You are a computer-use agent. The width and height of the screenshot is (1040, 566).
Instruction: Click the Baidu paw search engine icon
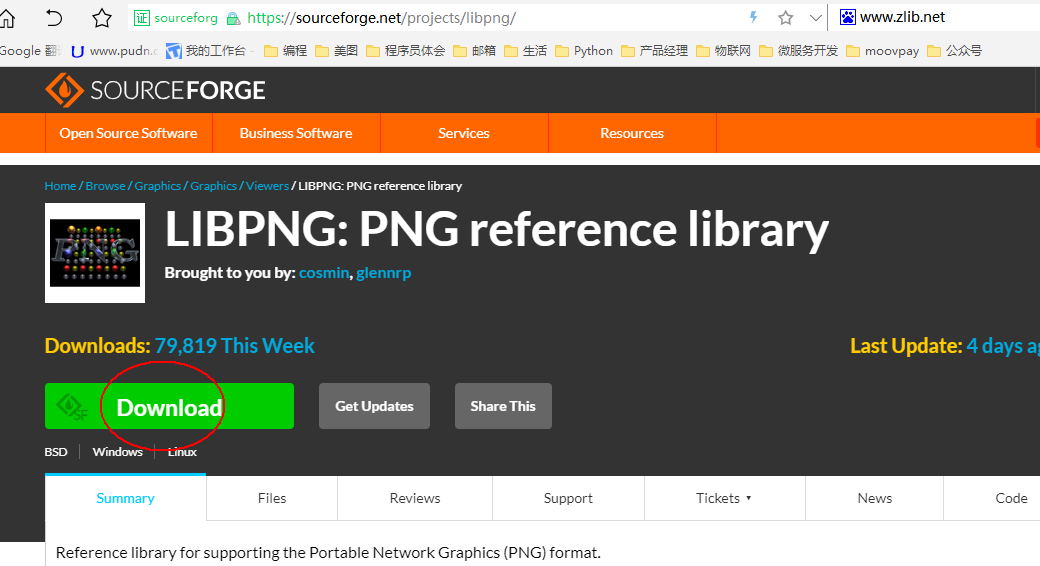[x=848, y=17]
